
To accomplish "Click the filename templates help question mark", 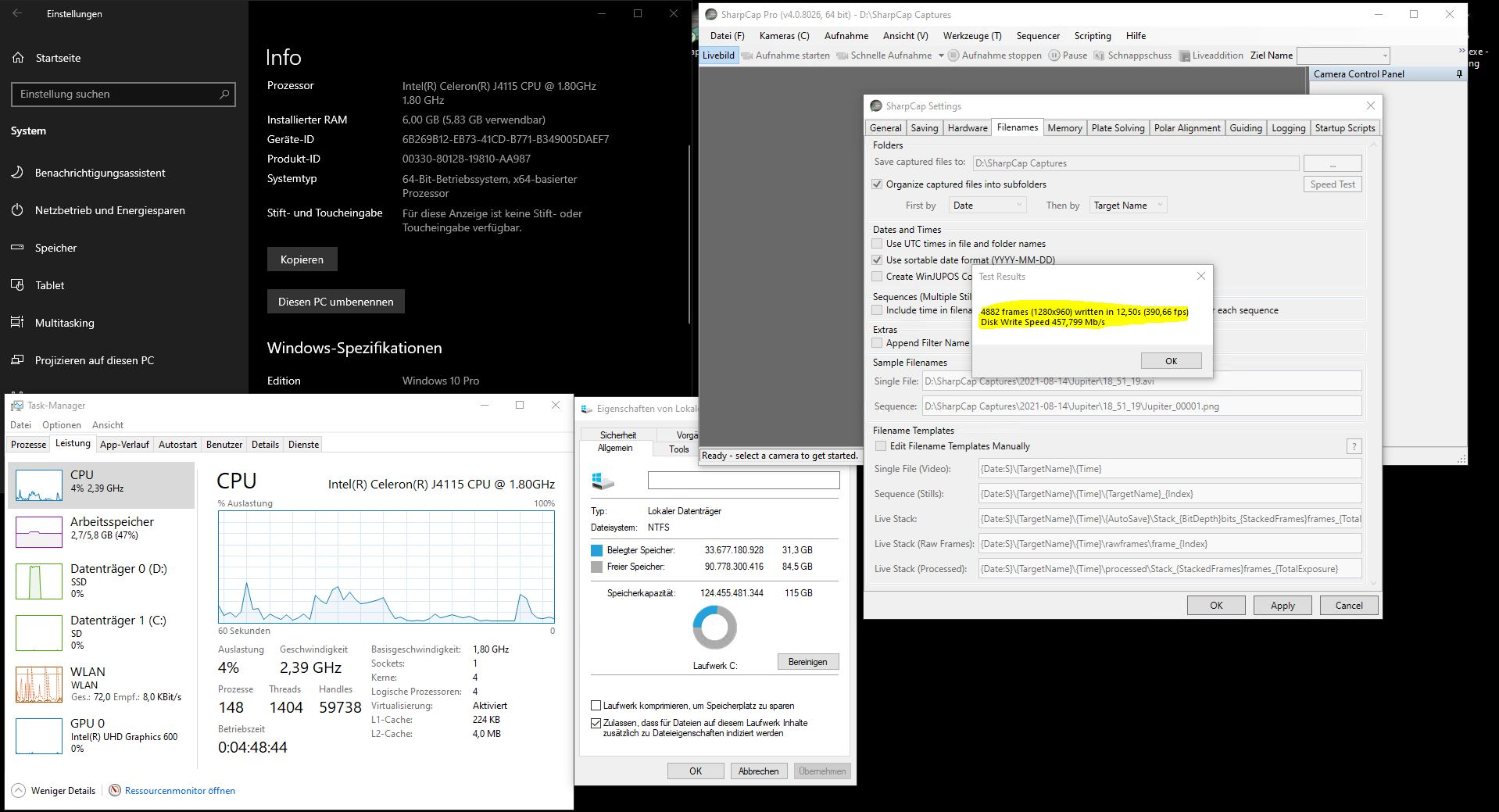I will pyautogui.click(x=1354, y=446).
